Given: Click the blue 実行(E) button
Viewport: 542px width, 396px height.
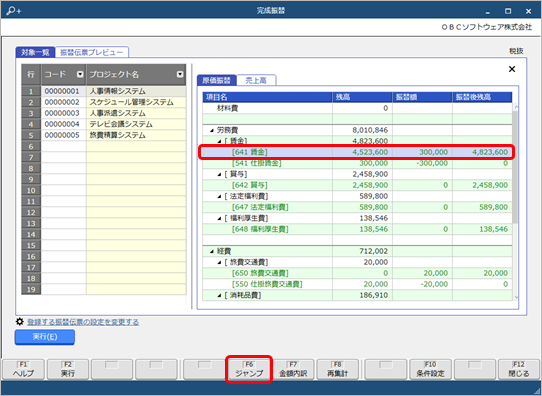Looking at the screenshot, I should tap(45, 337).
